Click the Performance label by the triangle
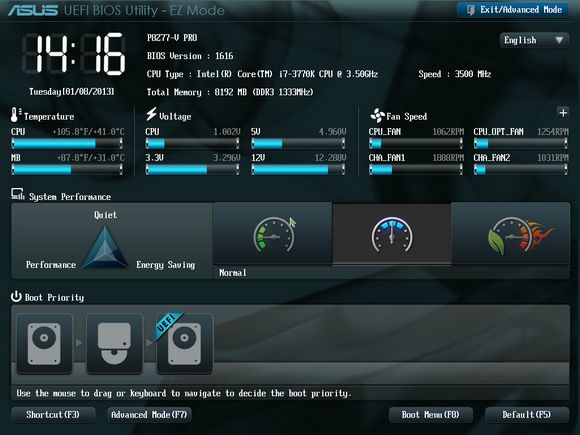The image size is (580, 435). [x=51, y=265]
